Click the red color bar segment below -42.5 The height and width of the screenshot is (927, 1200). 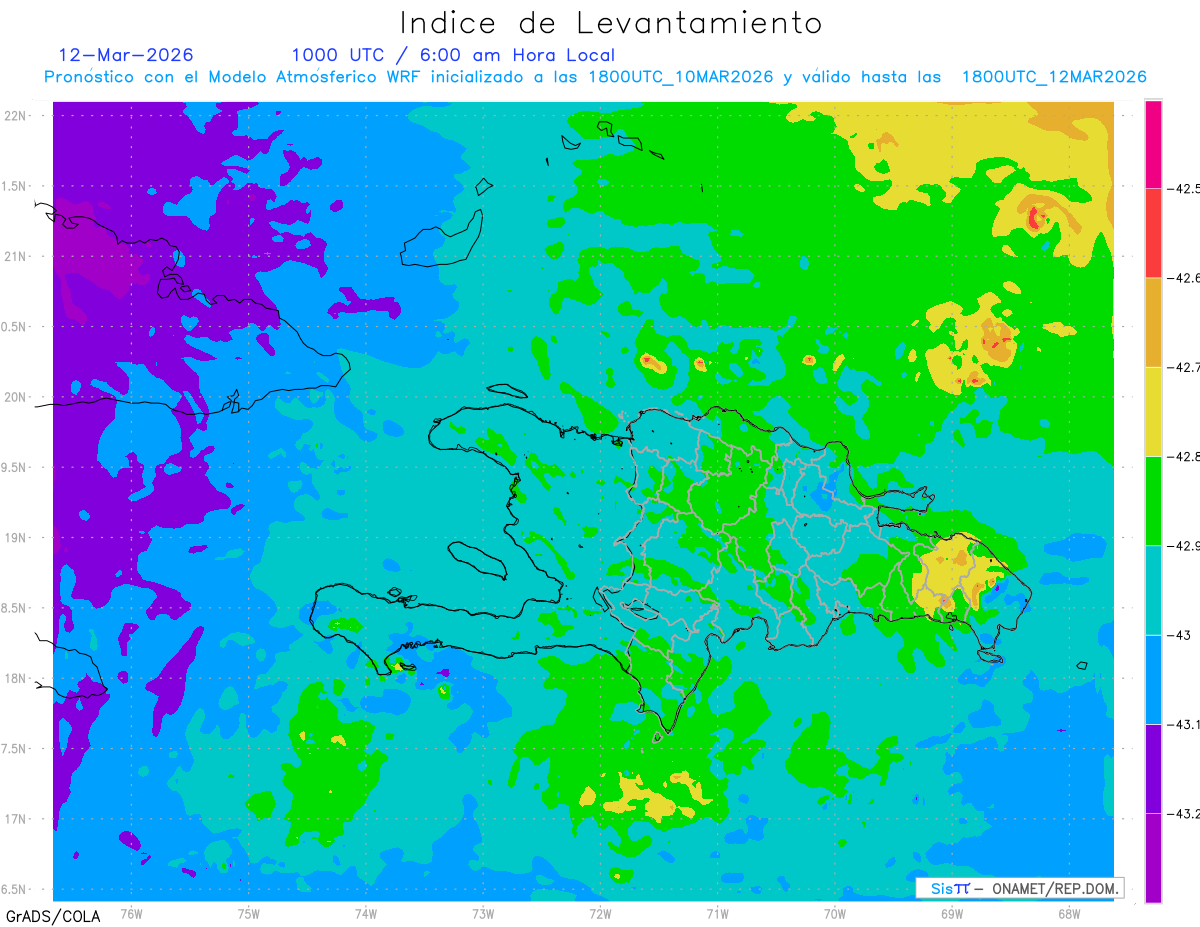[x=1153, y=233]
